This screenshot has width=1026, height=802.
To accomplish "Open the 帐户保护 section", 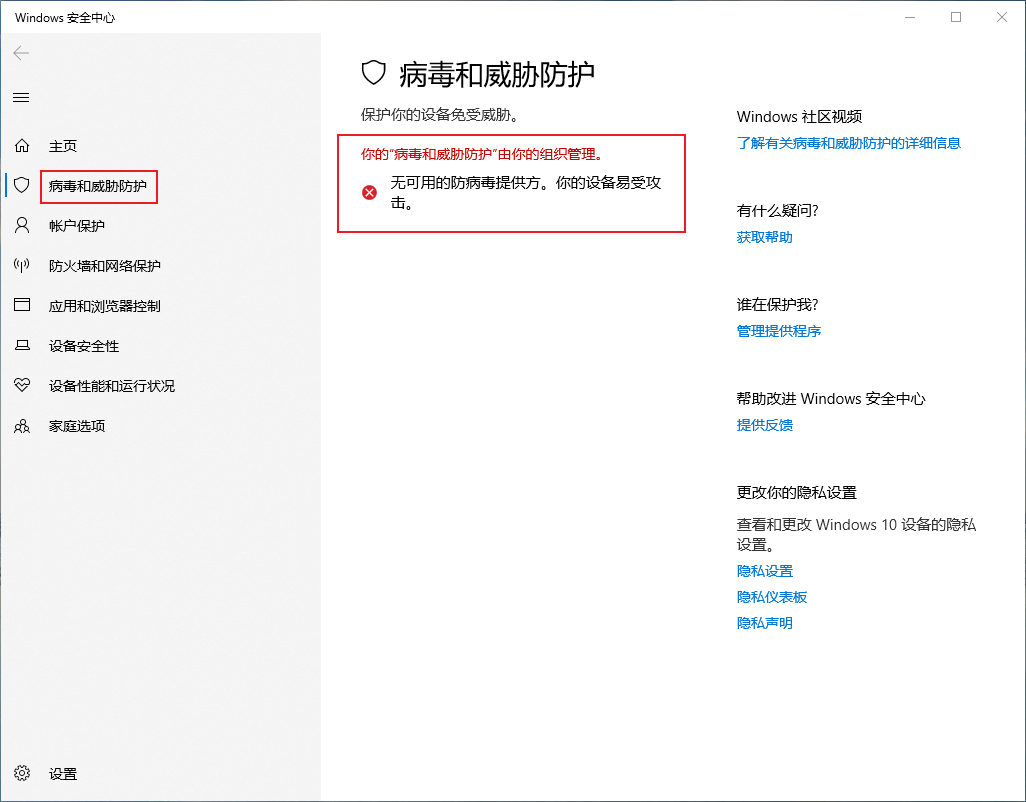I will (160, 226).
